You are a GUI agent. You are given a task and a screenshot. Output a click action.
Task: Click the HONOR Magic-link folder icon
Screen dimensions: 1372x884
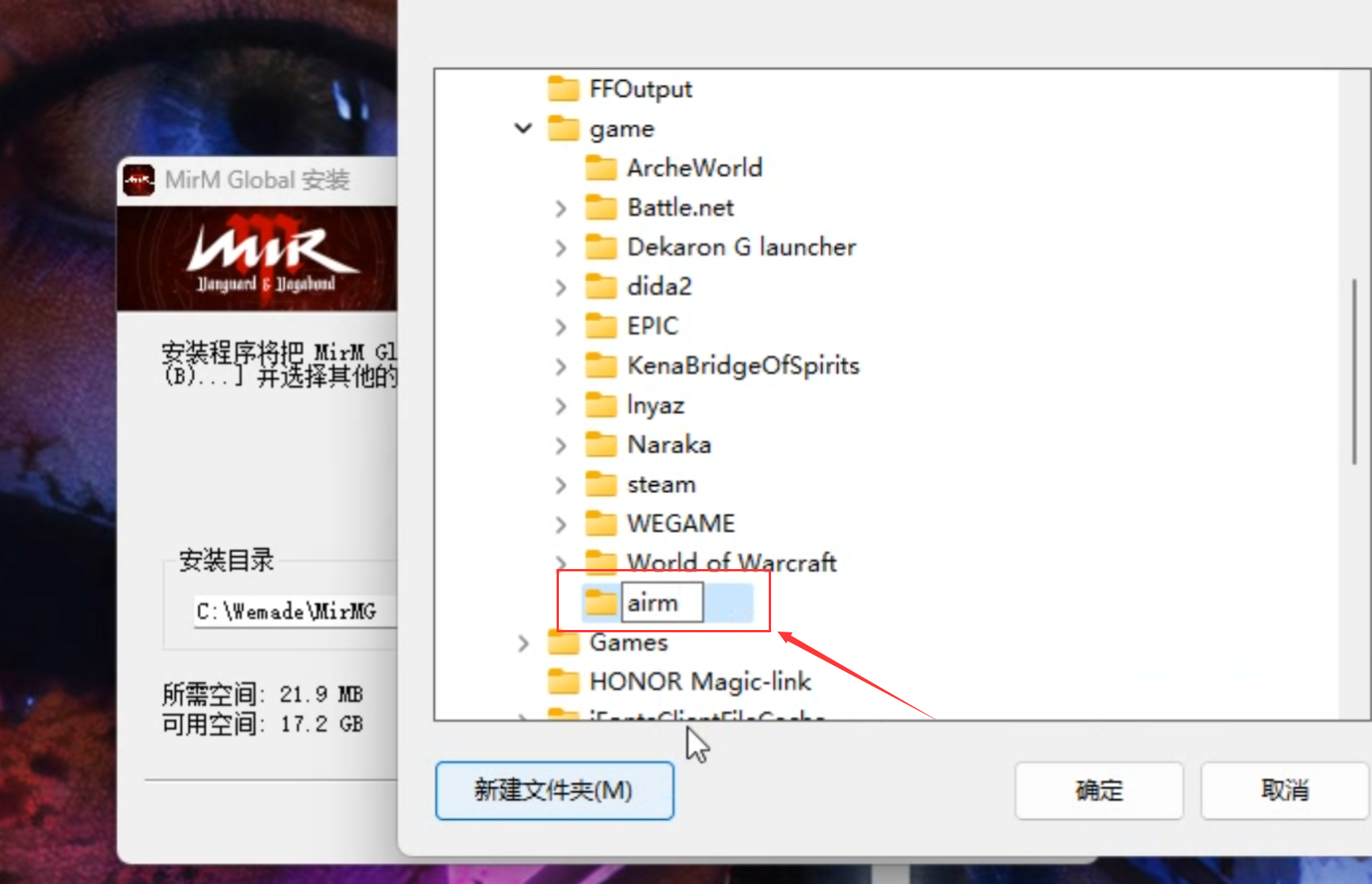tap(563, 681)
